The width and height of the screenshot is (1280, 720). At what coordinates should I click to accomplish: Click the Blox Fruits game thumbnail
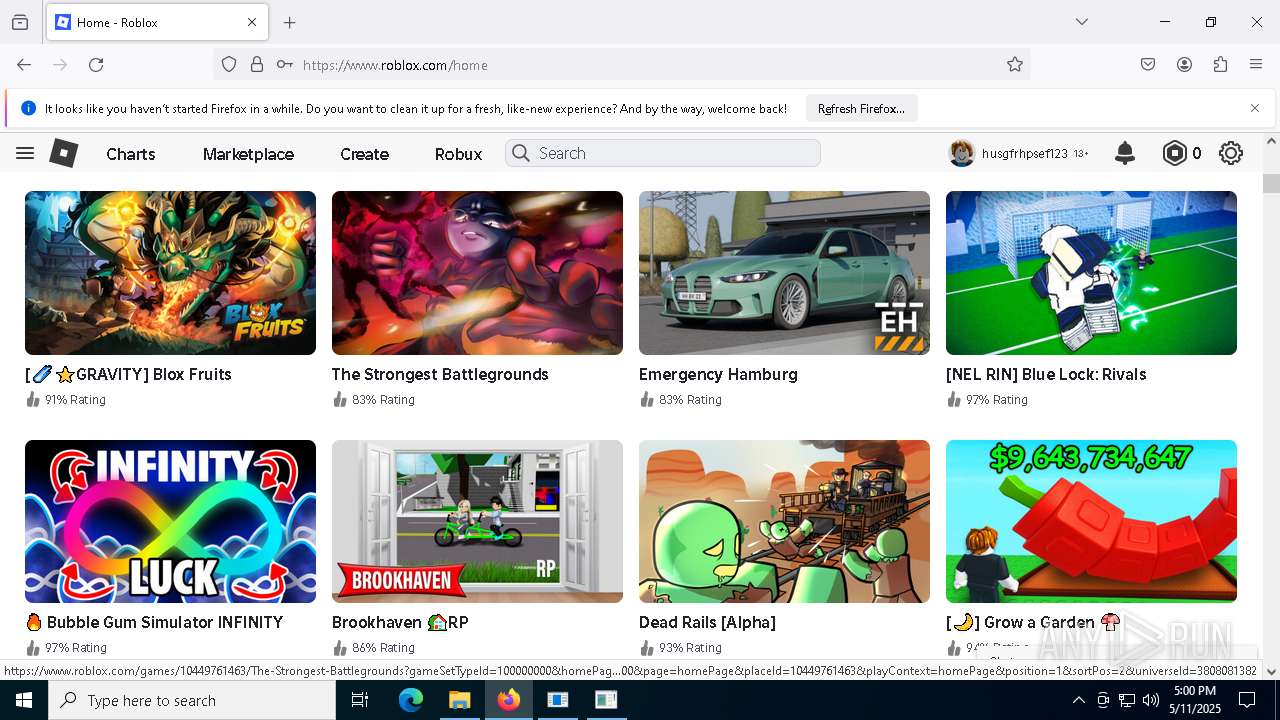pos(170,273)
